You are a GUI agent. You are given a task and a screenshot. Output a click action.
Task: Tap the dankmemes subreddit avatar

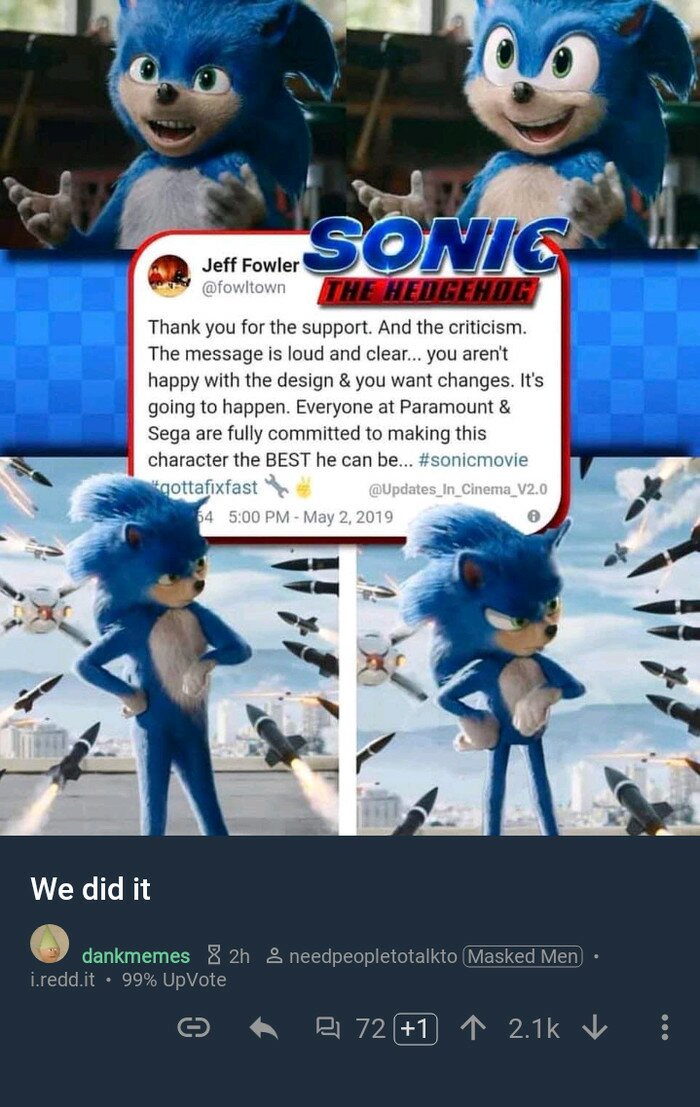(49, 943)
